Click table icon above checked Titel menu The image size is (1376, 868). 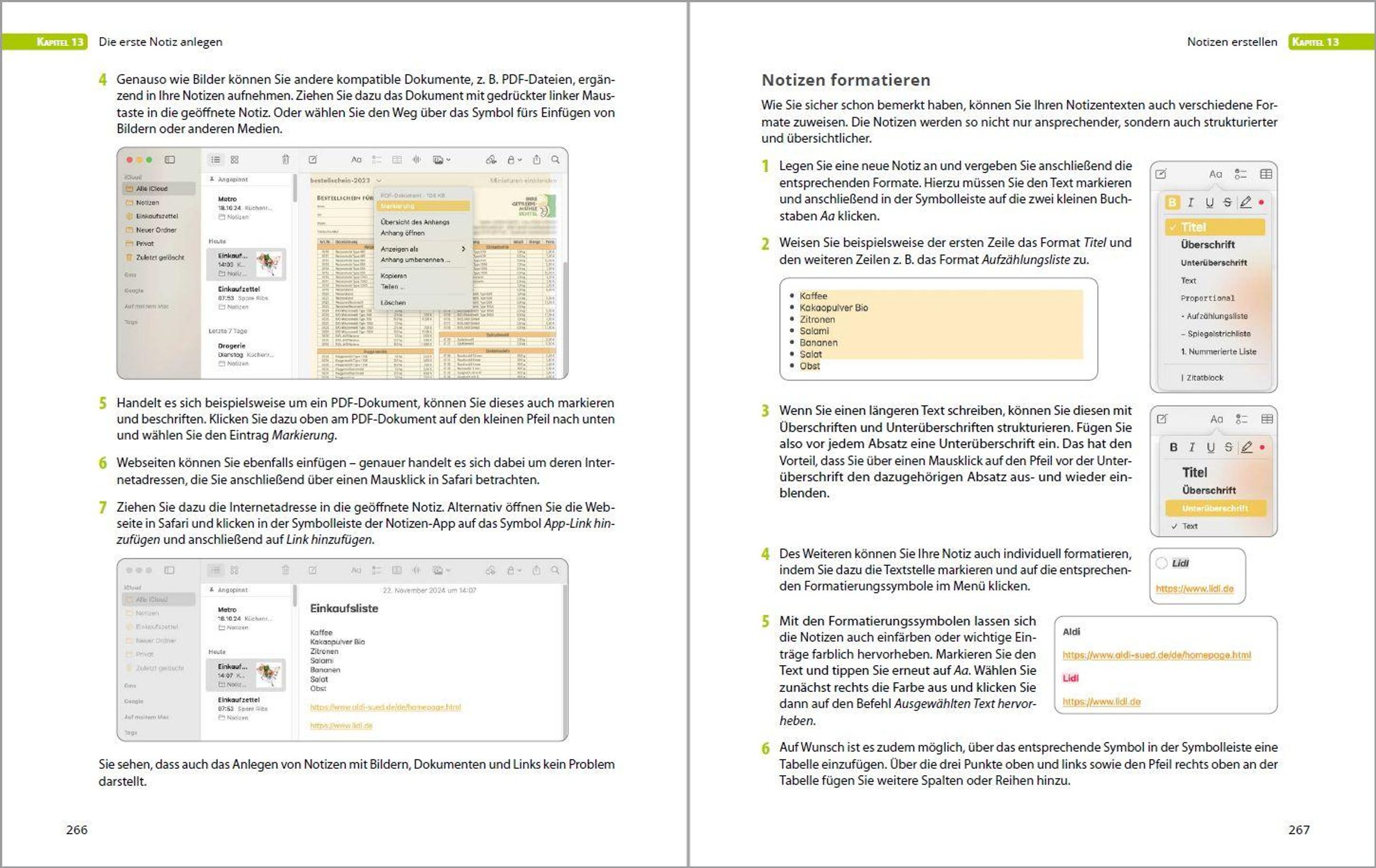(1266, 174)
